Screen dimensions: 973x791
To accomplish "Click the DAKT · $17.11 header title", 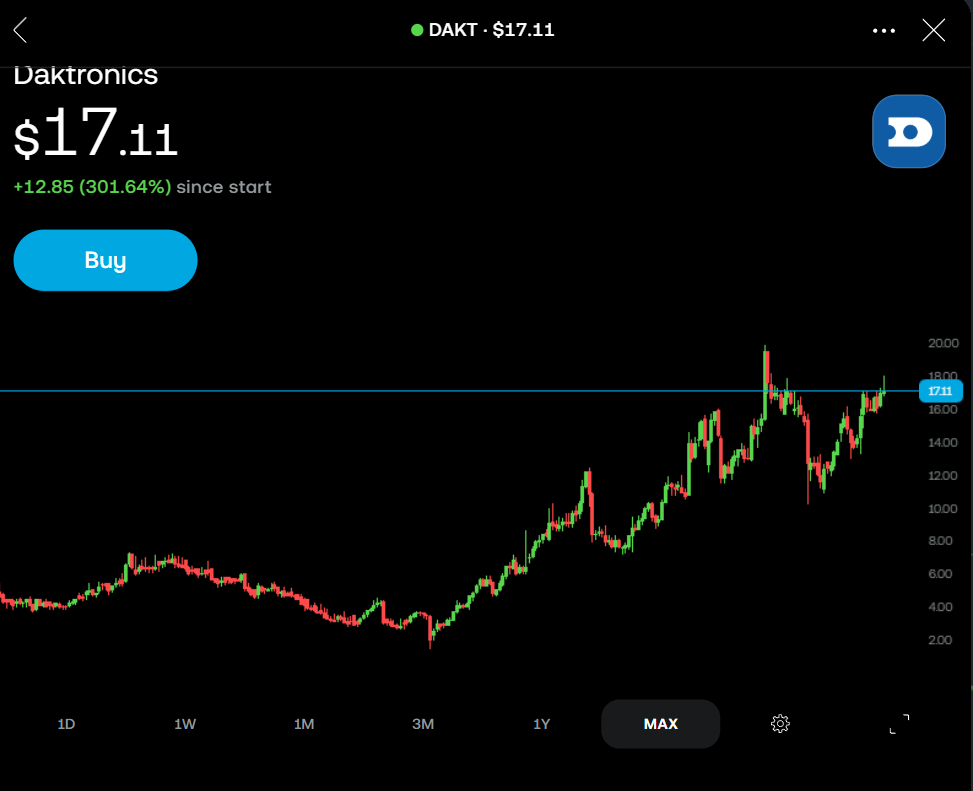I will coord(491,30).
